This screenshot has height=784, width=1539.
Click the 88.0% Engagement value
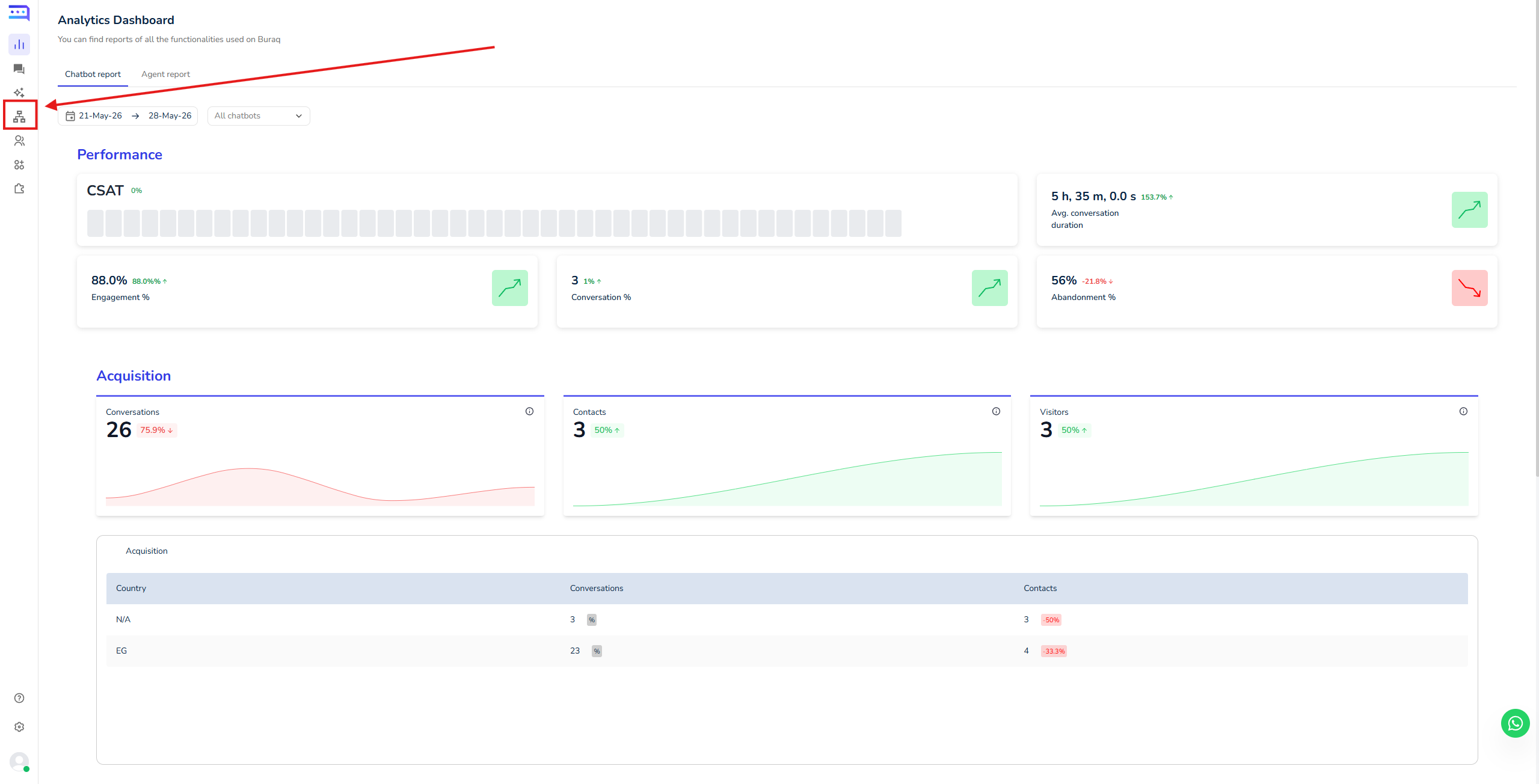pos(109,280)
